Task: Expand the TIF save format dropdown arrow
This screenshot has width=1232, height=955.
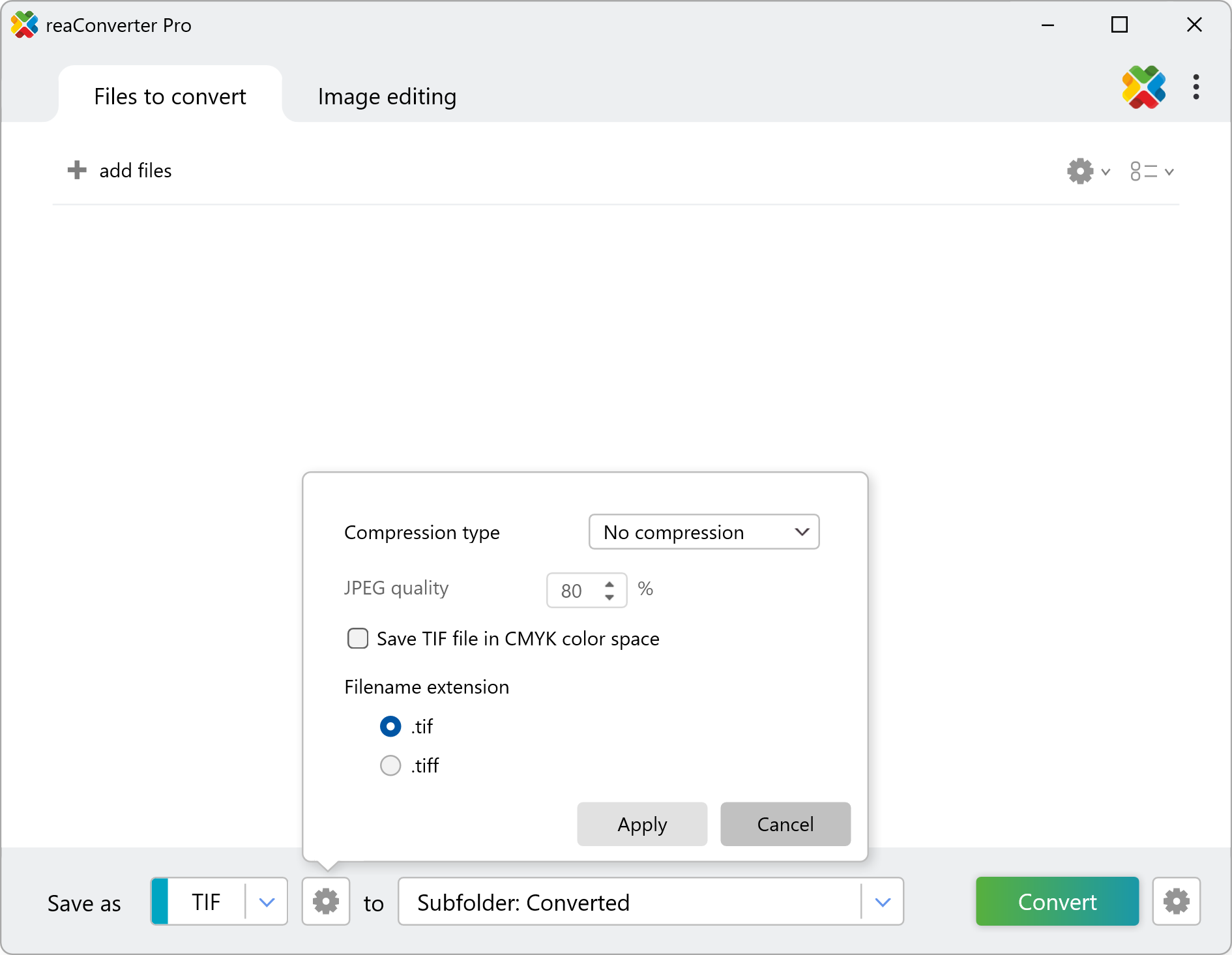Action: click(x=267, y=902)
